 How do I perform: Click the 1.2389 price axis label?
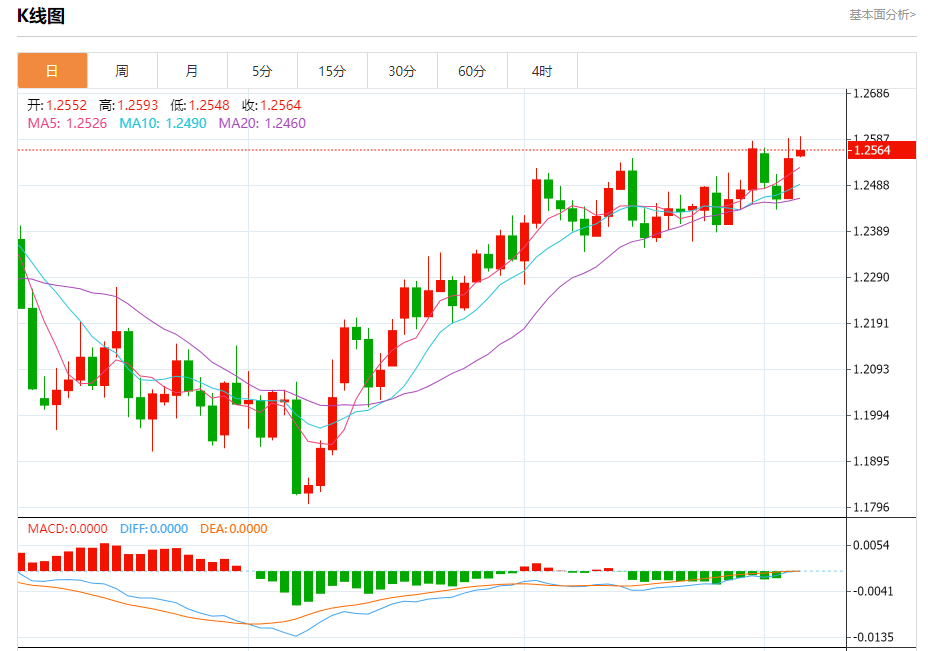point(871,231)
